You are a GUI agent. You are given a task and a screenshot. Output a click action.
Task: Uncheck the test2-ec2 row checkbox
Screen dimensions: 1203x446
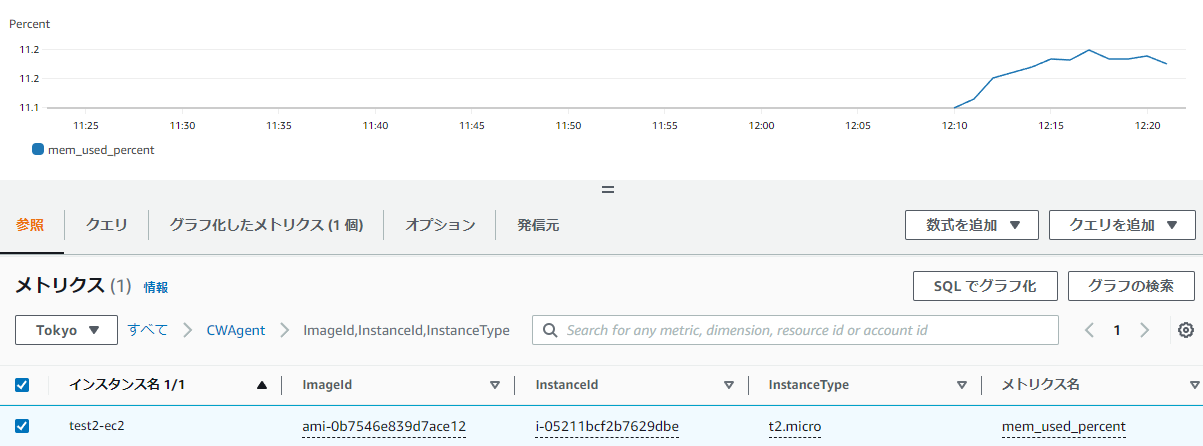pyautogui.click(x=22, y=426)
